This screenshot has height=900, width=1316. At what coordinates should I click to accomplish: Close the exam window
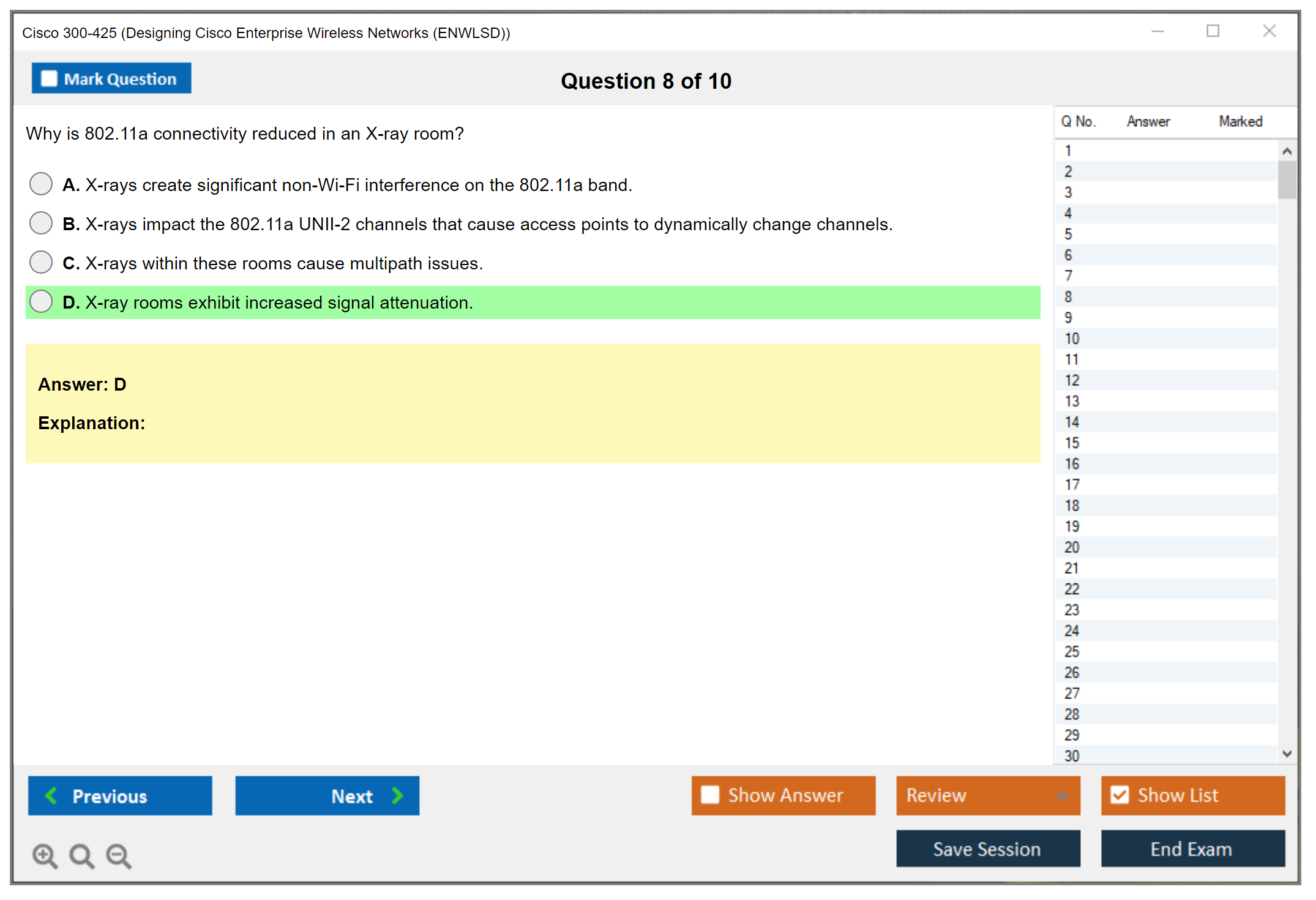[x=1269, y=31]
